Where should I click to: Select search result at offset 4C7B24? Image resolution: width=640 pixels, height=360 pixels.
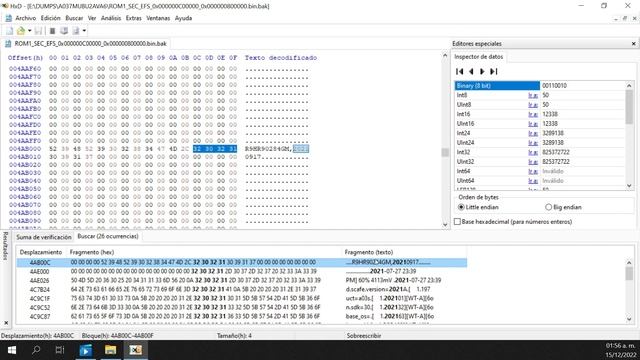click(x=242, y=289)
